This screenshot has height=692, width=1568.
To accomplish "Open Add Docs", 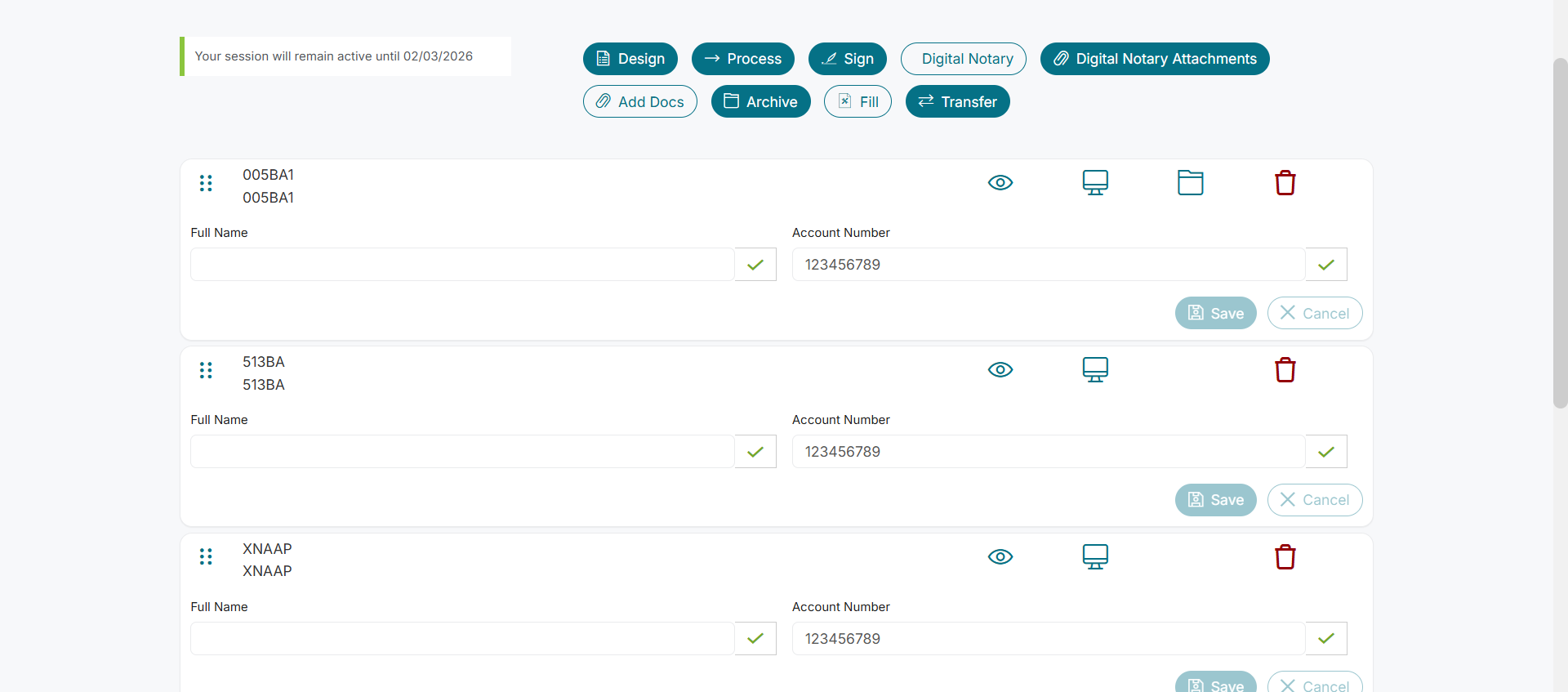I will click(x=639, y=102).
